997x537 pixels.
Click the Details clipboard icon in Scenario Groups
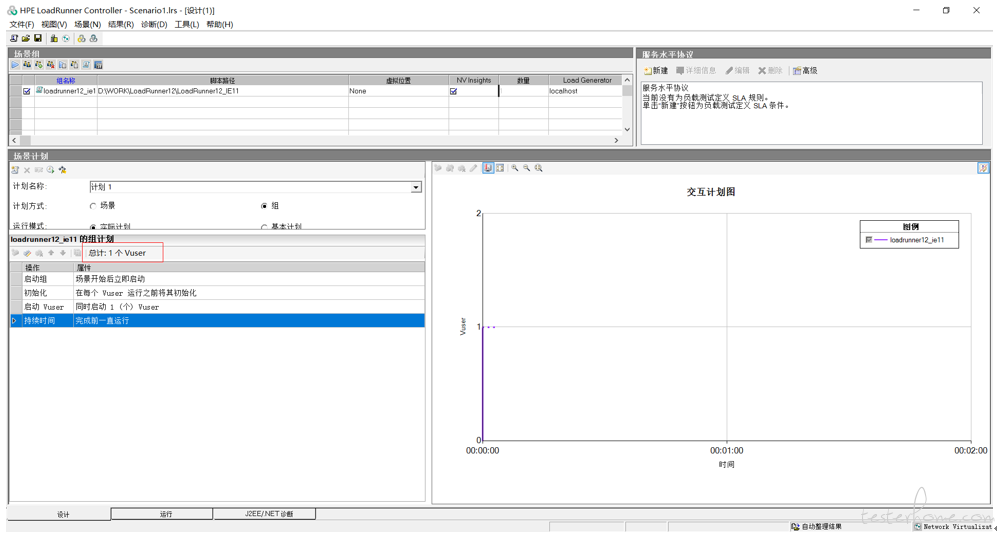(x=74, y=65)
